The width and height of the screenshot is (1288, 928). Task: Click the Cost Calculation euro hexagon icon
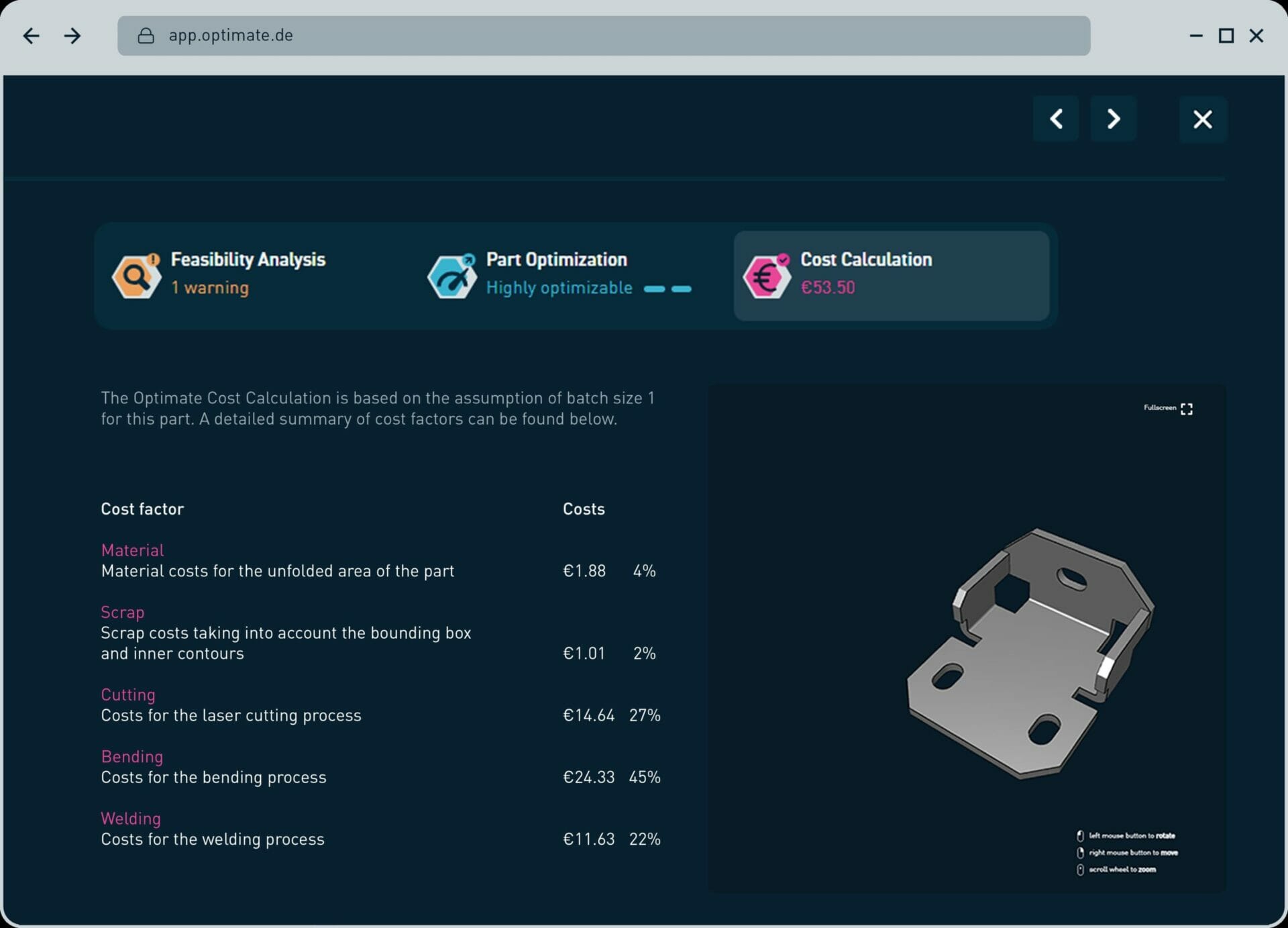tap(766, 276)
